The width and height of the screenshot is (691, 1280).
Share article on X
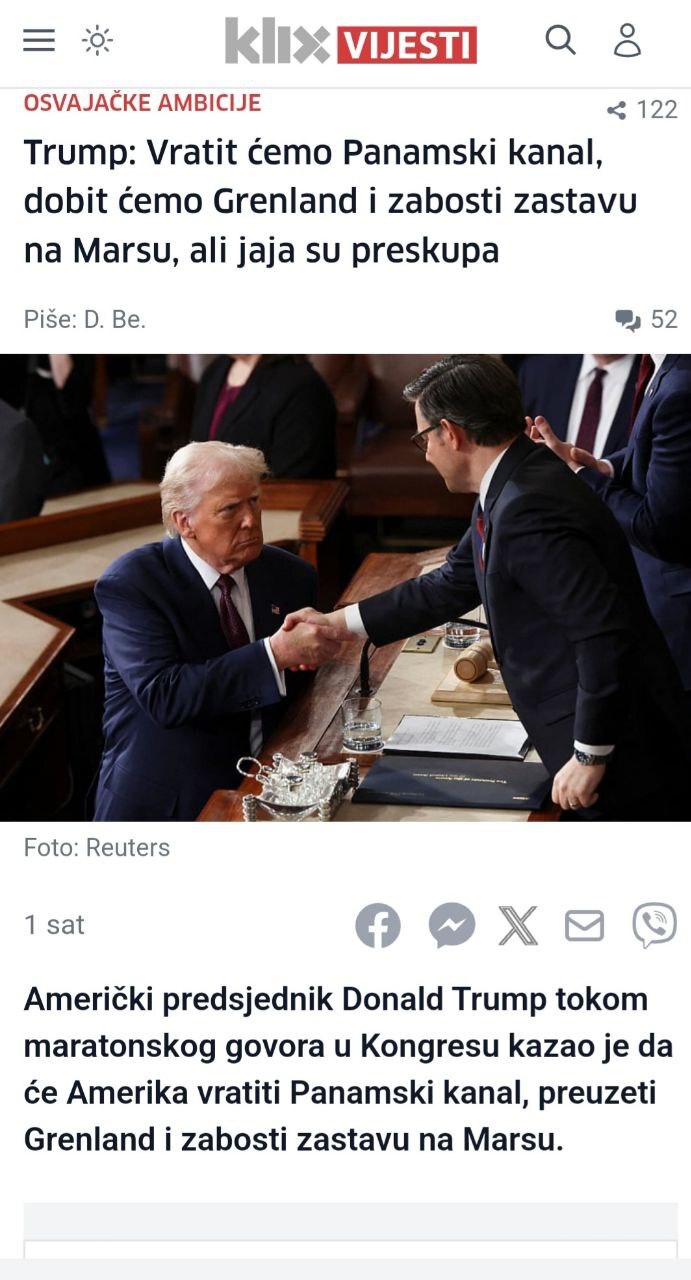pos(518,925)
